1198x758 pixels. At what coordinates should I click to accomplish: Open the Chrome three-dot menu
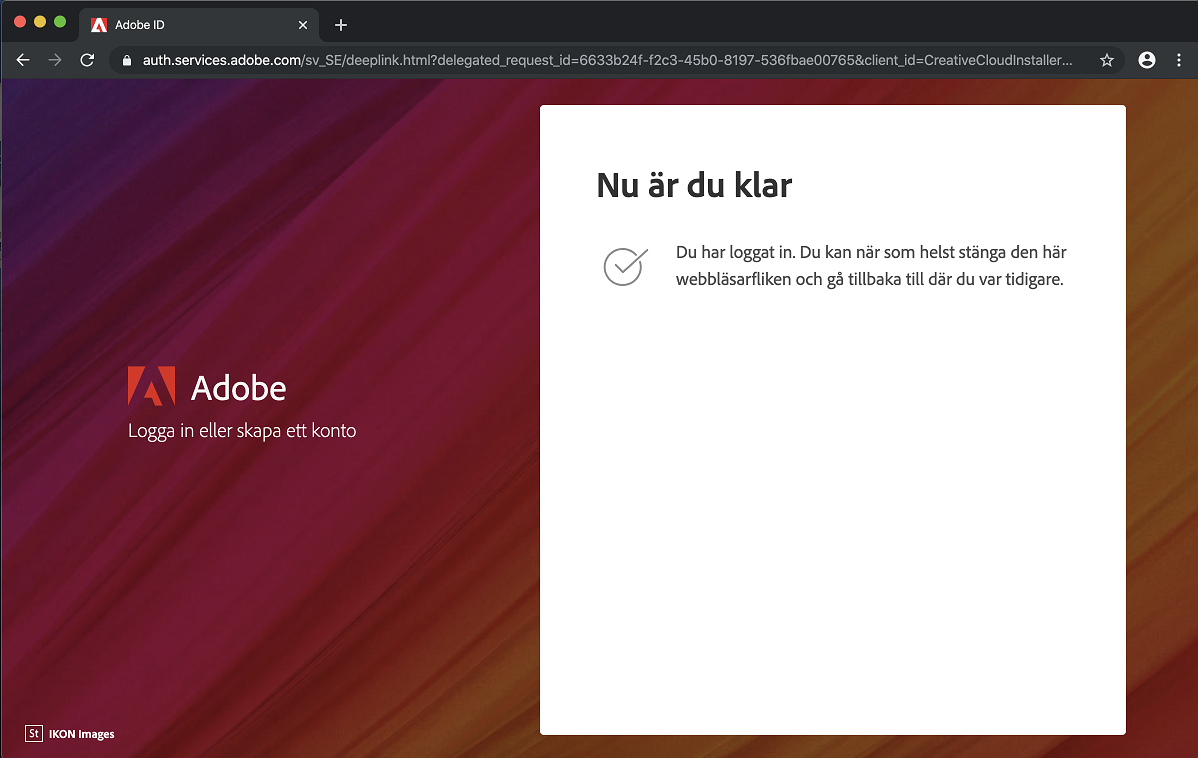coord(1178,60)
